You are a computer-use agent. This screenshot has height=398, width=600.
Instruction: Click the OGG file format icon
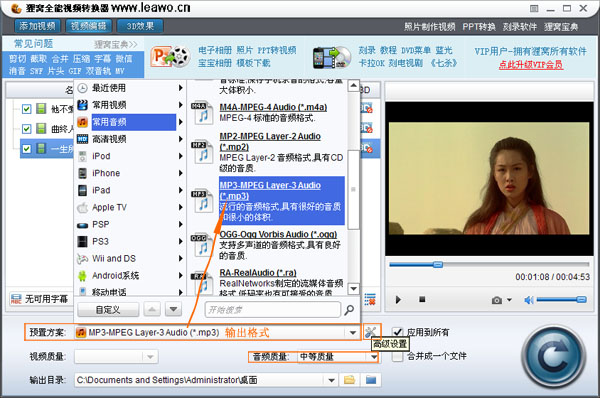point(202,245)
